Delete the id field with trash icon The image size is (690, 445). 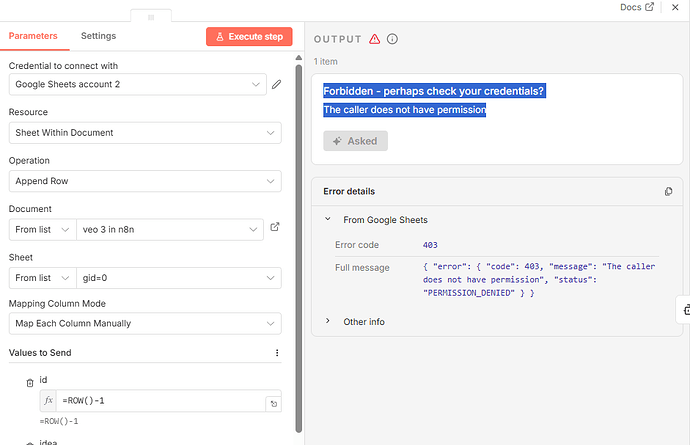coord(30,382)
